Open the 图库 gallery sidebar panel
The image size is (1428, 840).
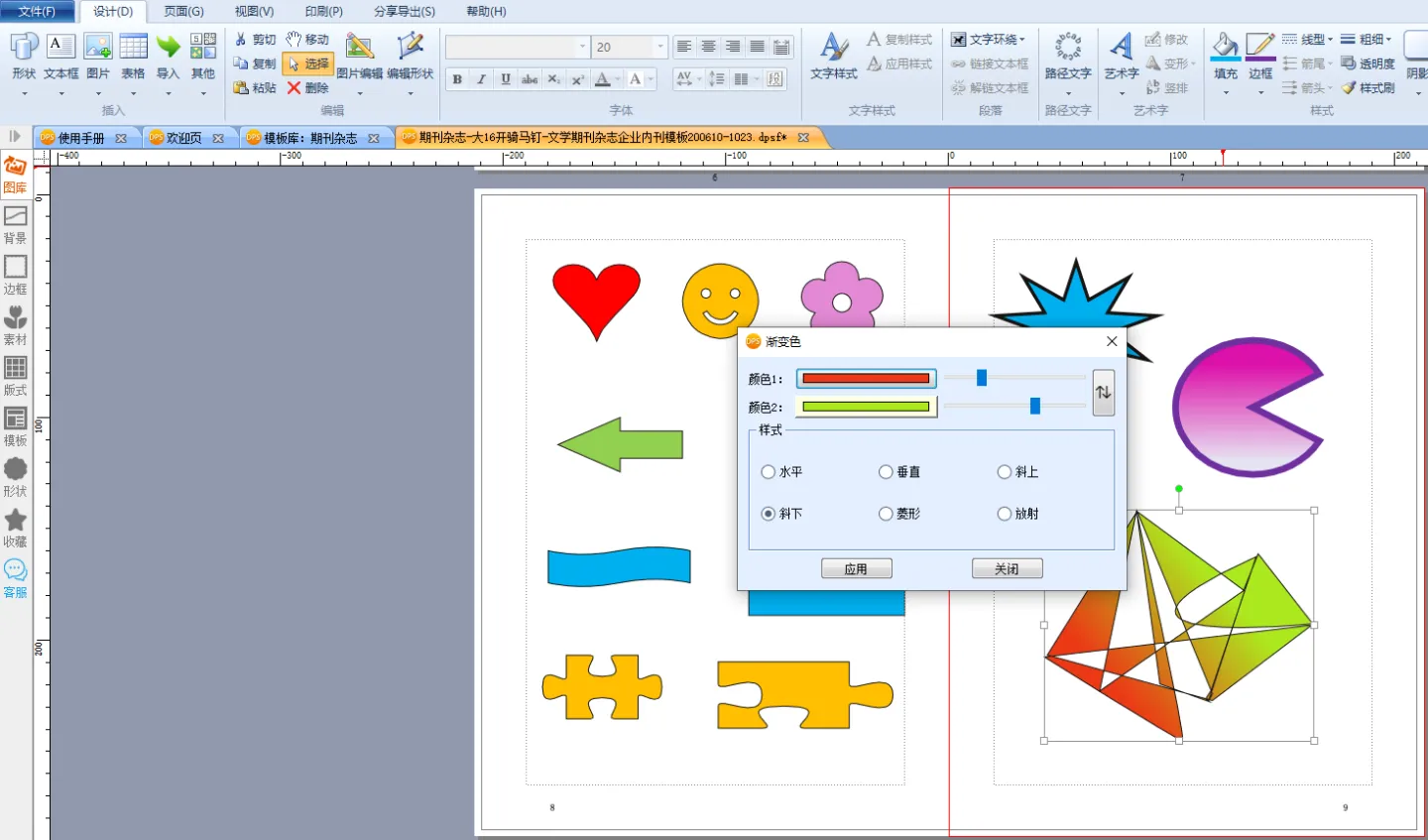click(x=15, y=174)
